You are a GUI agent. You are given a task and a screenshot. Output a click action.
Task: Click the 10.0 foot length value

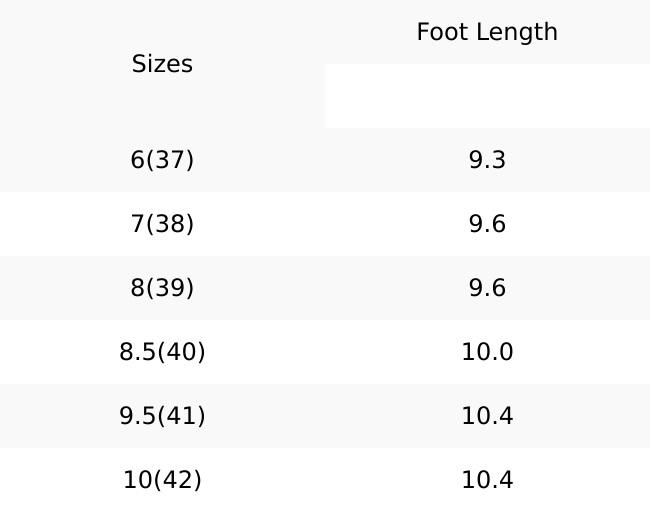point(487,352)
